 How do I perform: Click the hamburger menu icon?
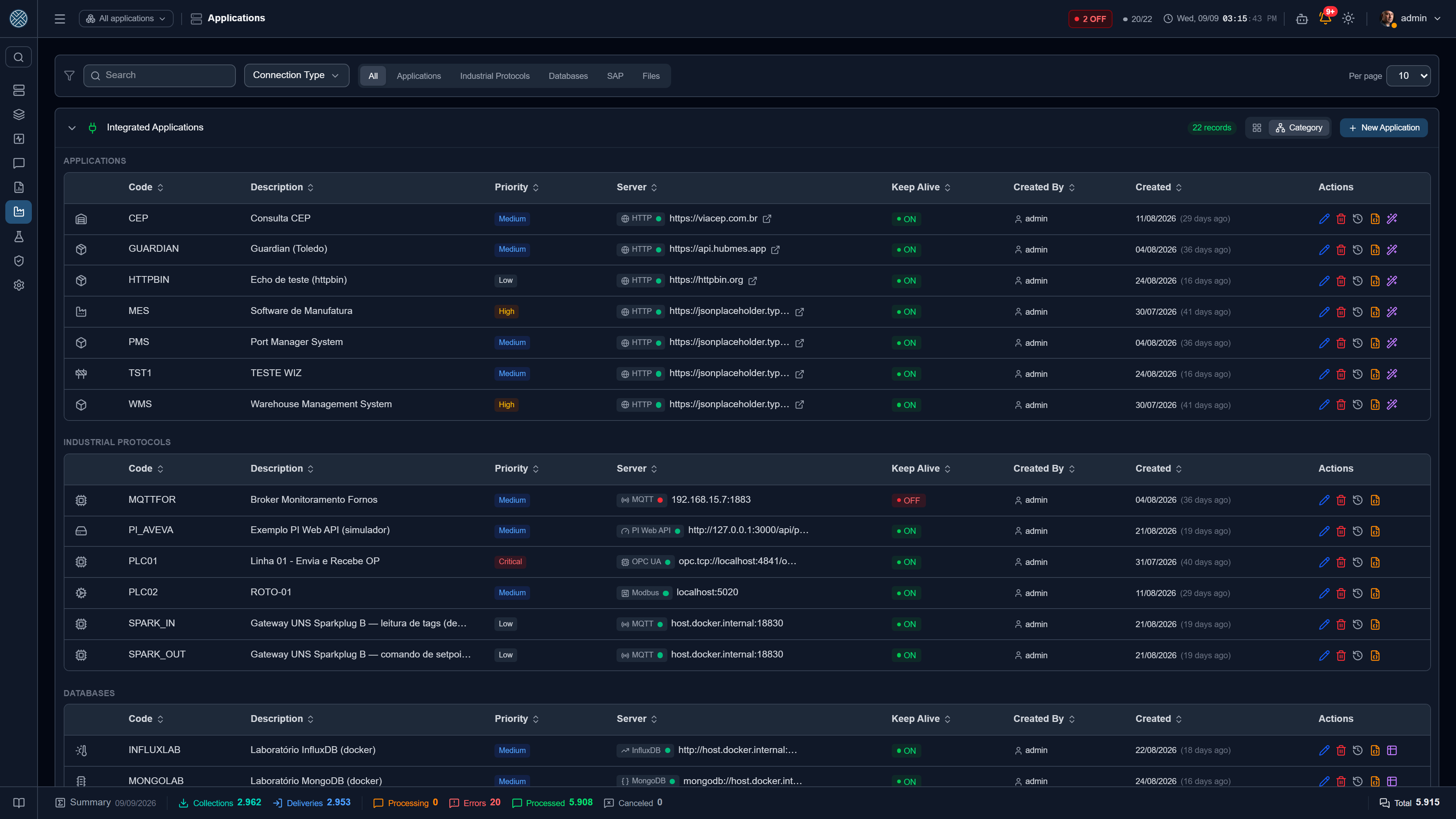[60, 19]
